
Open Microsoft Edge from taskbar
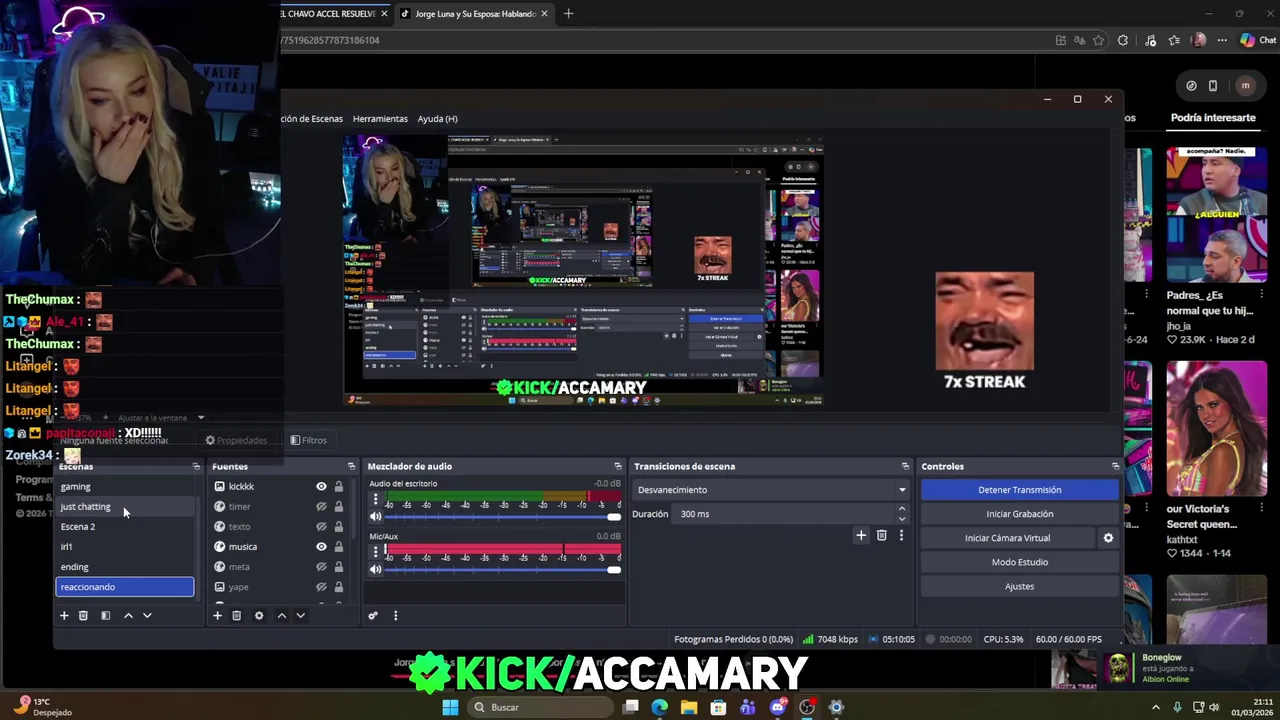[x=660, y=707]
